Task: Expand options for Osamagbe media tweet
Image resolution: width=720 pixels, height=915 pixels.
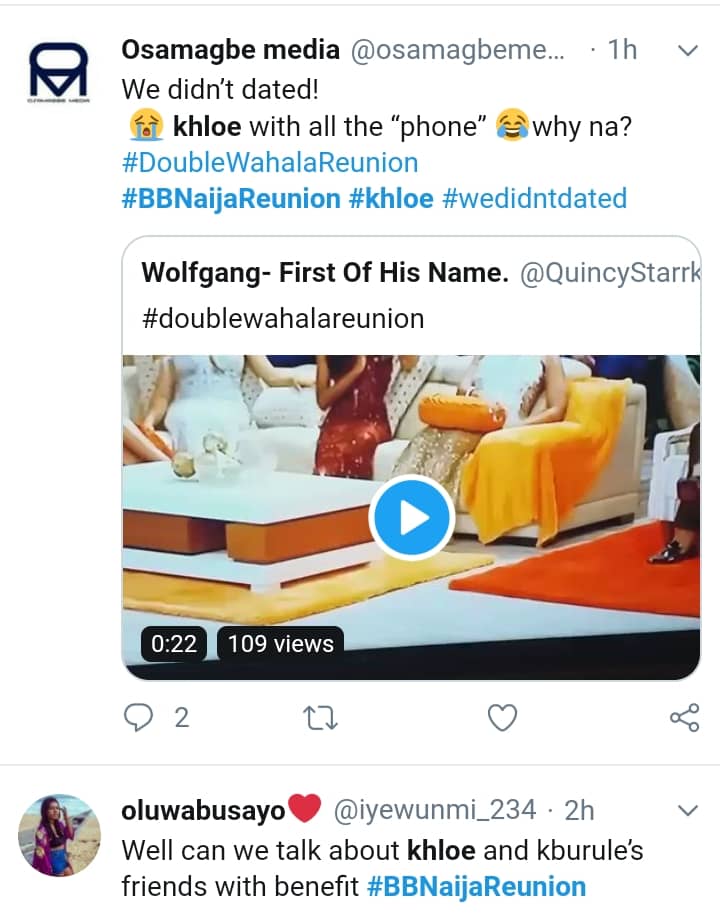Action: 687,50
